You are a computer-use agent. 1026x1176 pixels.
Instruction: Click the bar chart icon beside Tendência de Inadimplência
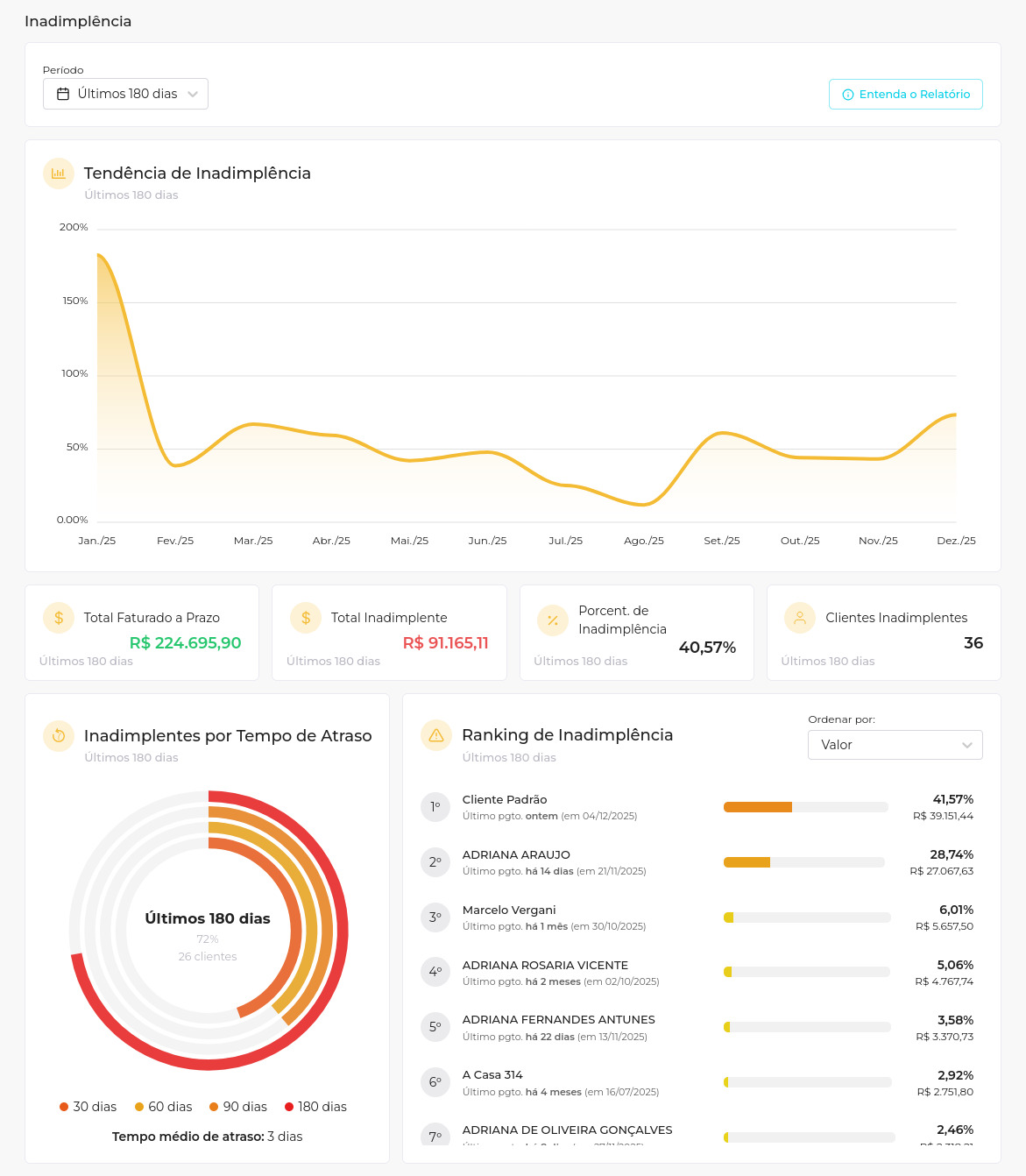pos(59,174)
